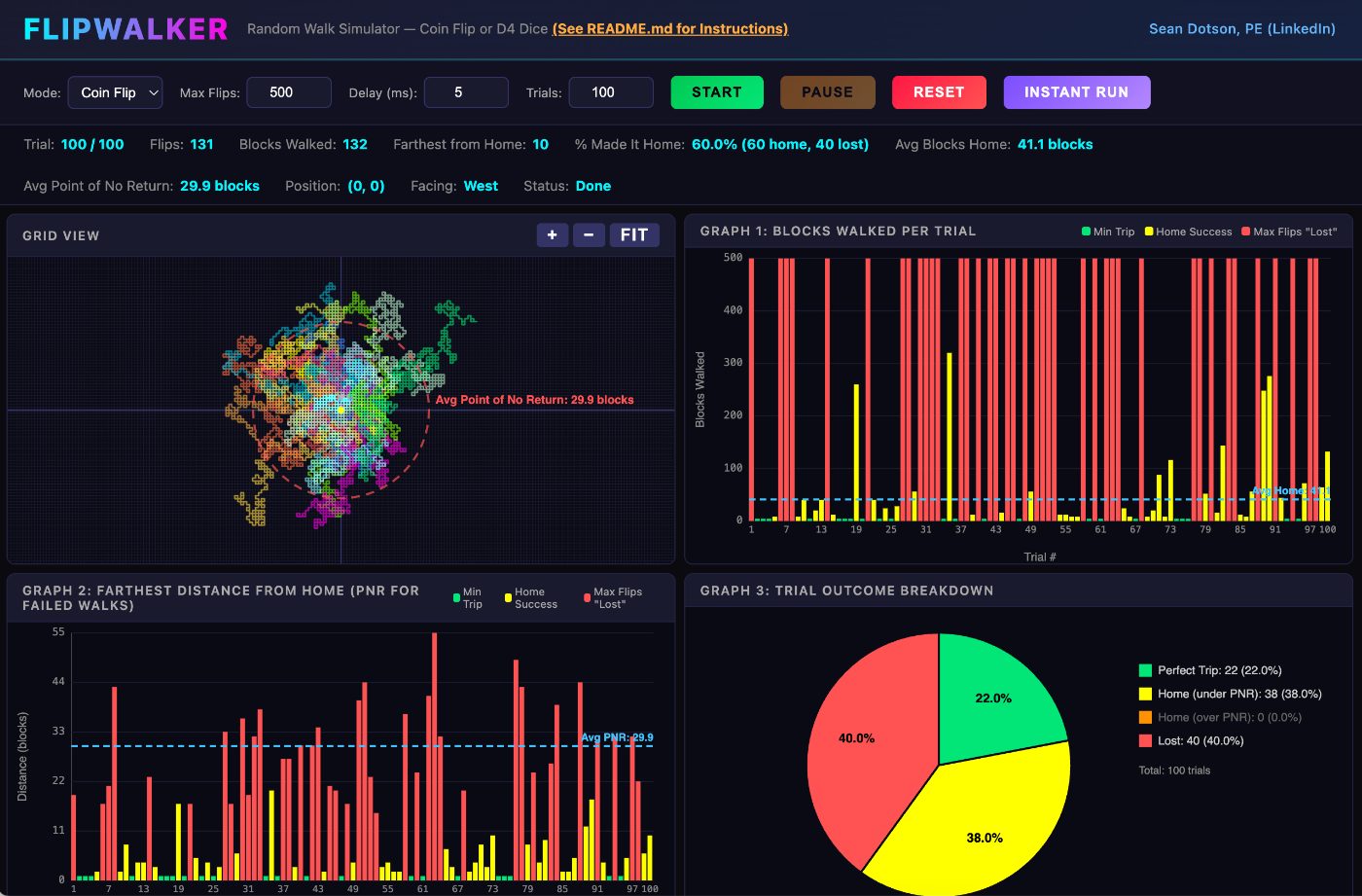The width and height of the screenshot is (1362, 896).
Task: Toggle Min Trip legend in Graph 2
Action: pos(467,598)
